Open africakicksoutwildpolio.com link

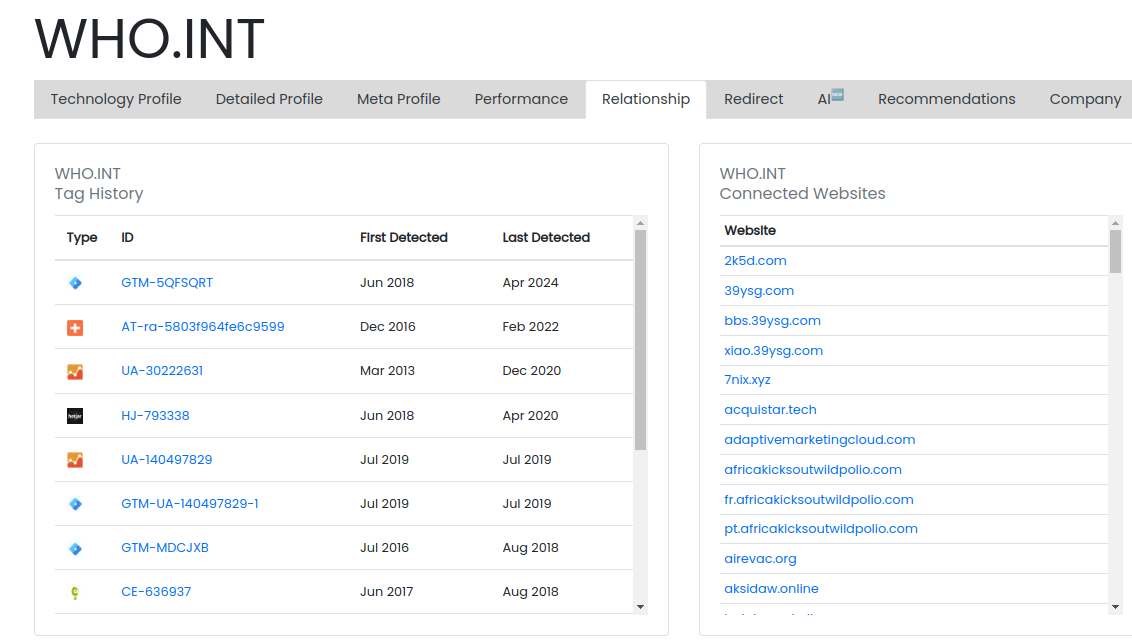coord(813,470)
